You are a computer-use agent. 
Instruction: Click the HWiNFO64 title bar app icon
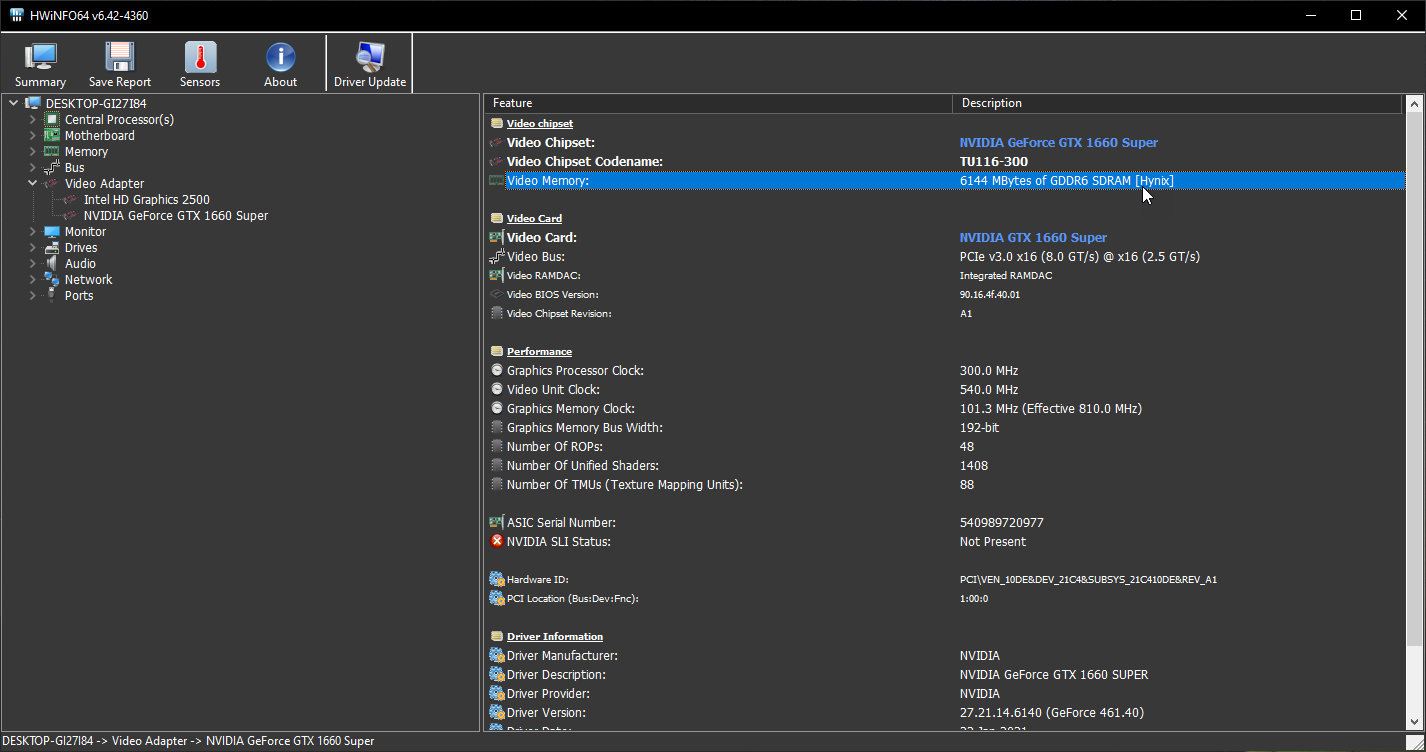(x=17, y=16)
